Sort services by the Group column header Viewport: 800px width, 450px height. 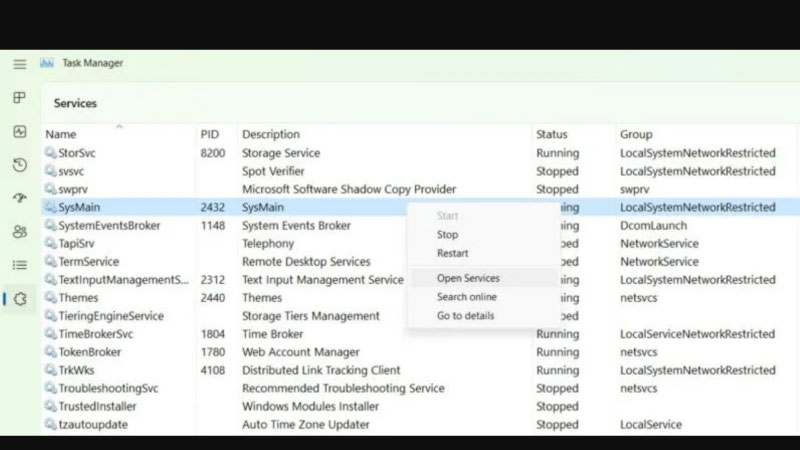(x=636, y=134)
